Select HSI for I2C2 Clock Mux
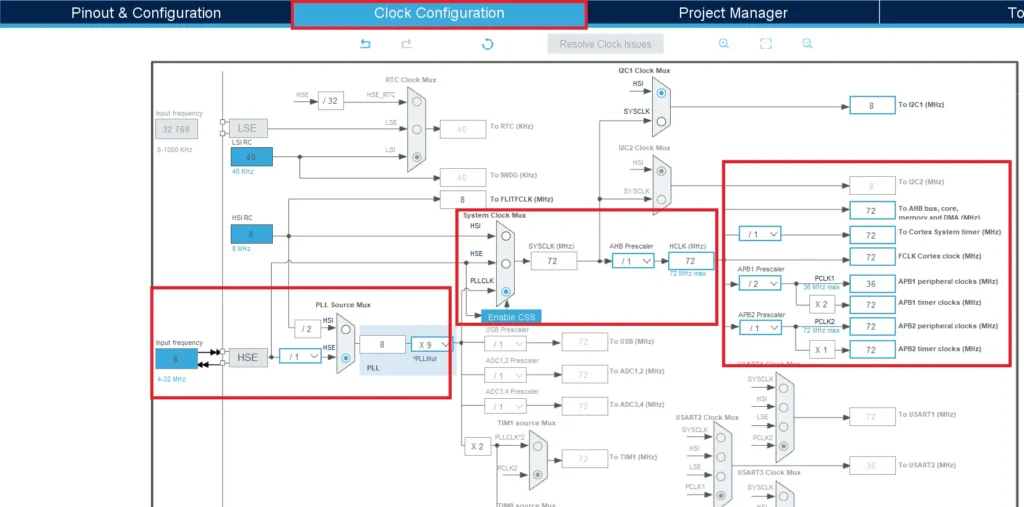 [662, 171]
